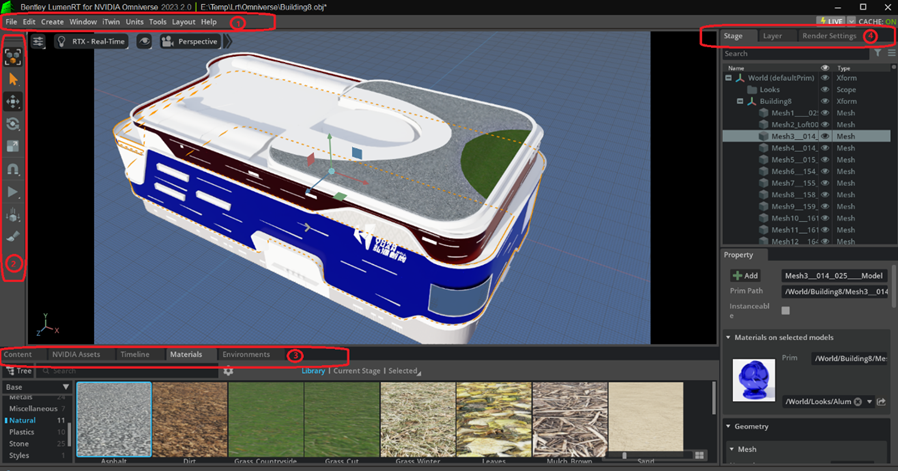Expand the viewport toolbar chevron after Perspective
The width and height of the screenshot is (898, 471).
(x=229, y=41)
